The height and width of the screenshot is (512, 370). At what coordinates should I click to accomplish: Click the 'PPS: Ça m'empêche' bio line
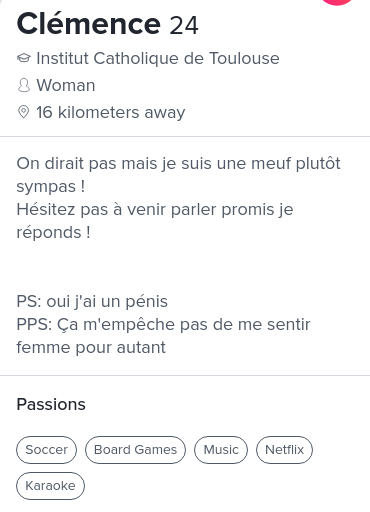click(163, 325)
